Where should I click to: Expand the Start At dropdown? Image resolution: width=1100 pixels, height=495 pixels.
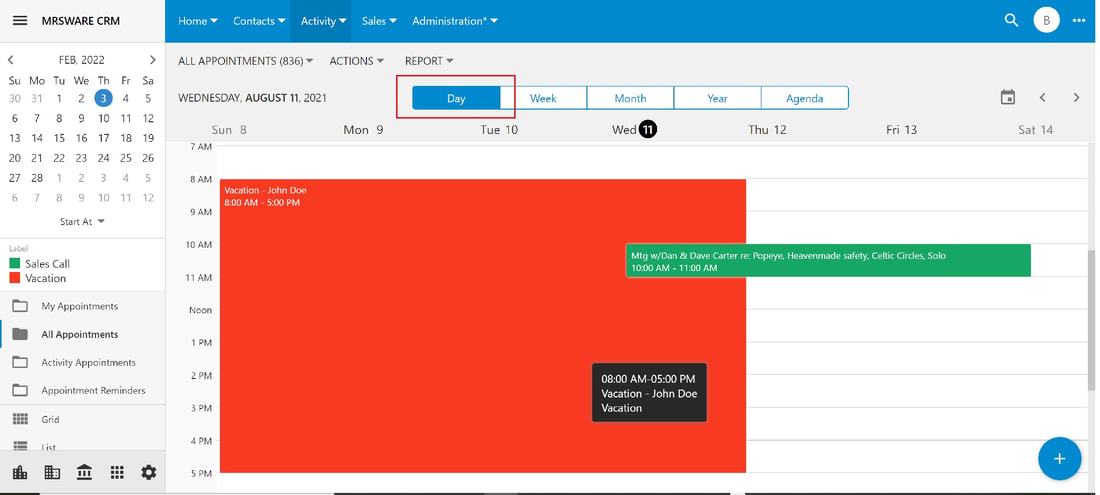click(82, 222)
